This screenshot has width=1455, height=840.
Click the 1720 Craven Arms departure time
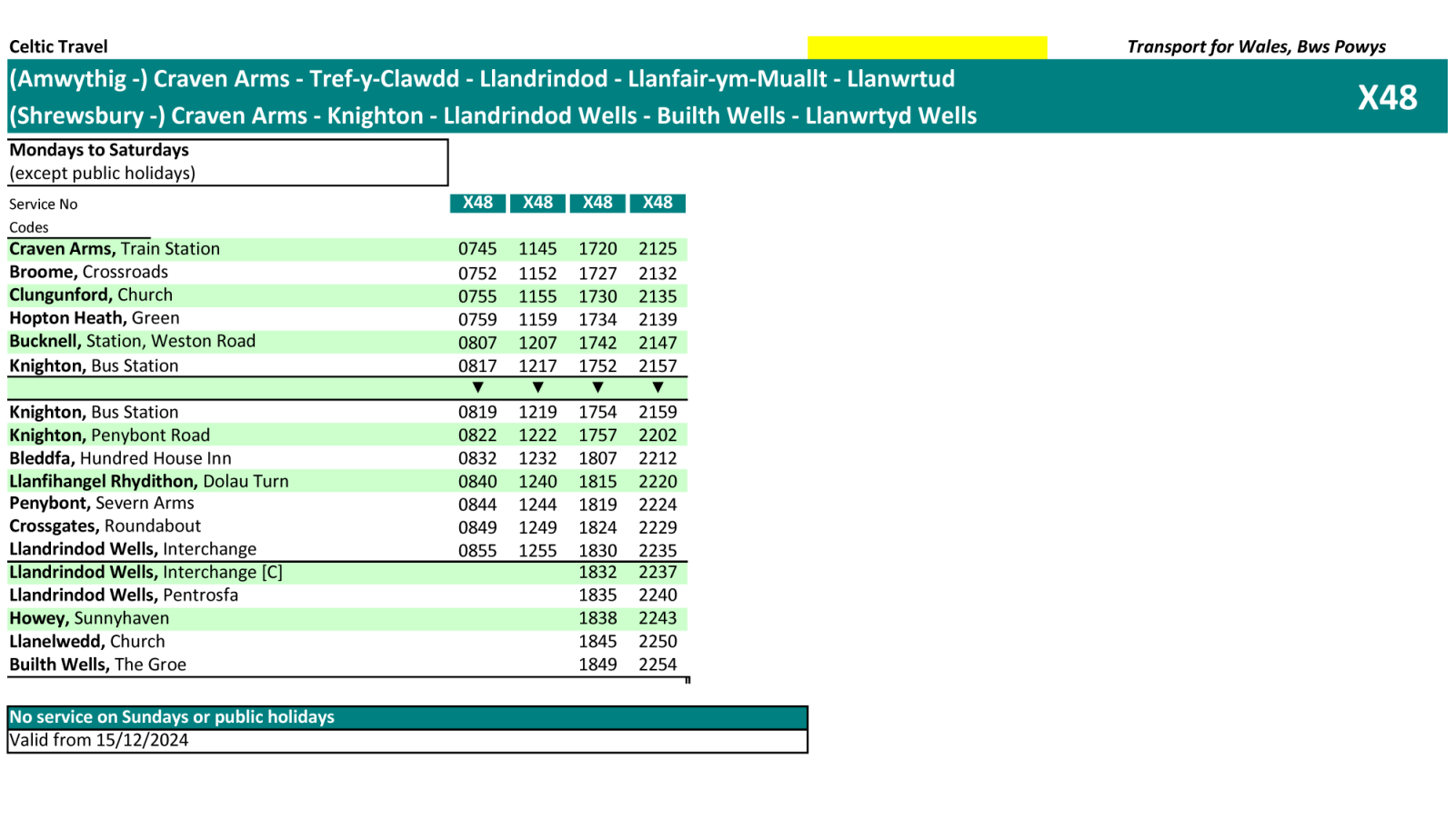(x=597, y=249)
